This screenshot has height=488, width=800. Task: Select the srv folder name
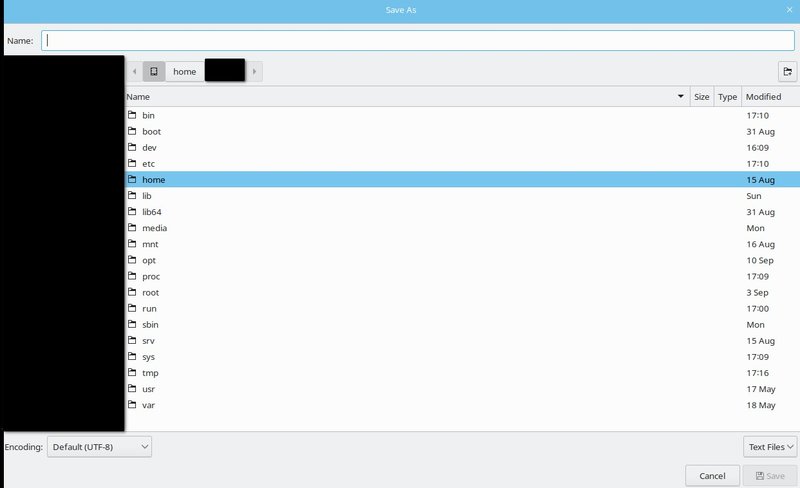pyautogui.click(x=148, y=340)
